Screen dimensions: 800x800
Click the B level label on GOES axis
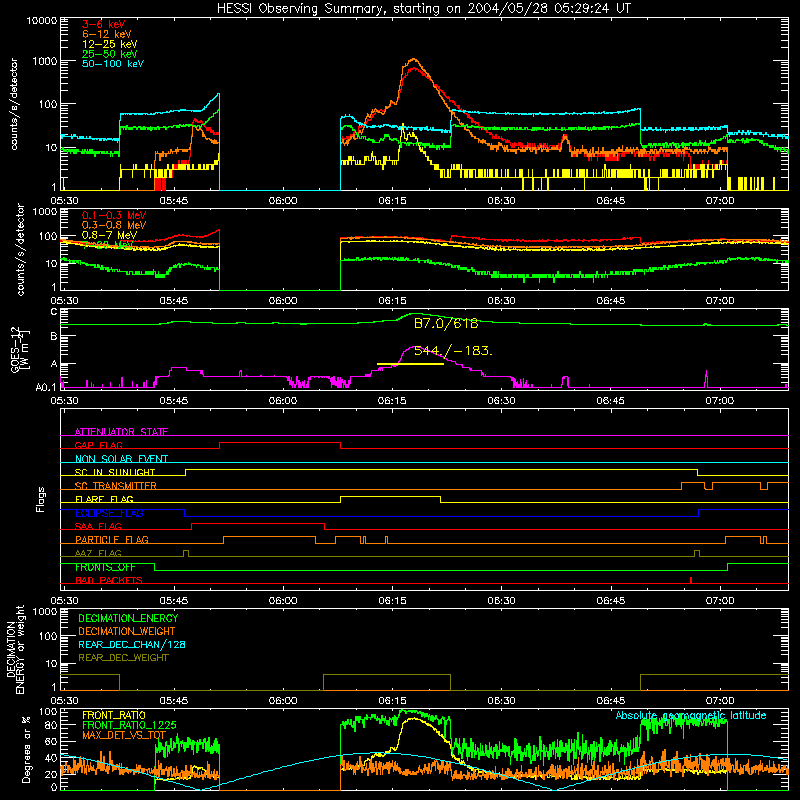[54, 336]
